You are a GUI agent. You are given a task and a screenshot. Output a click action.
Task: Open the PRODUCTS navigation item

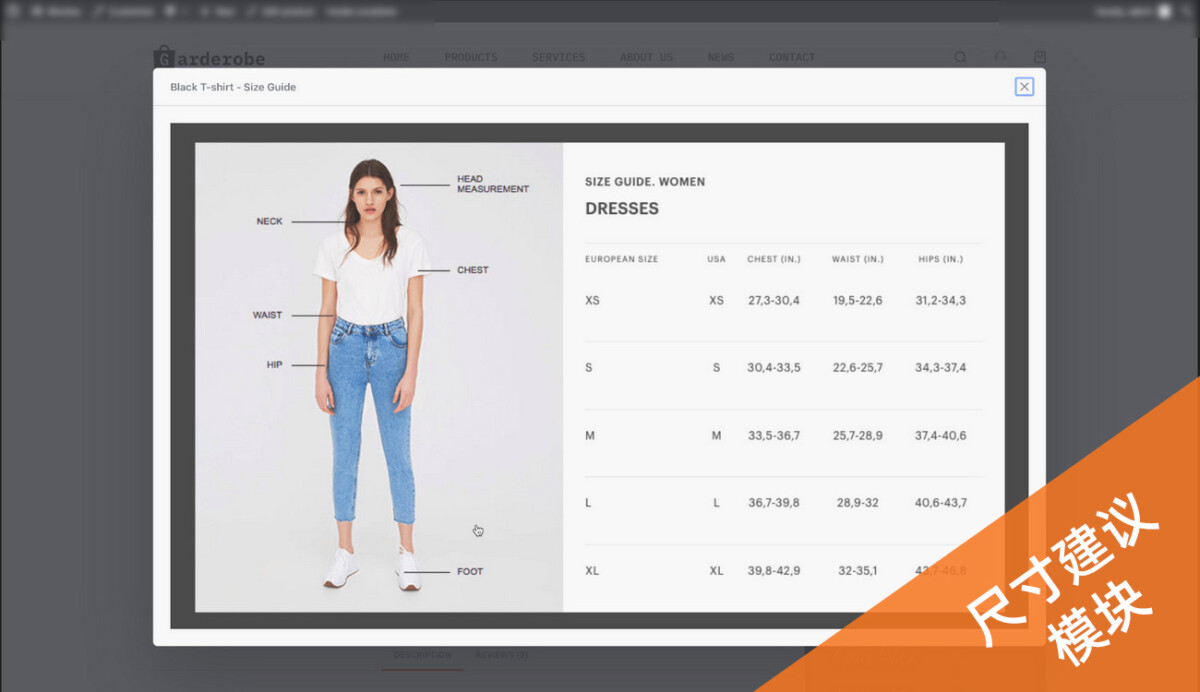pyautogui.click(x=471, y=58)
